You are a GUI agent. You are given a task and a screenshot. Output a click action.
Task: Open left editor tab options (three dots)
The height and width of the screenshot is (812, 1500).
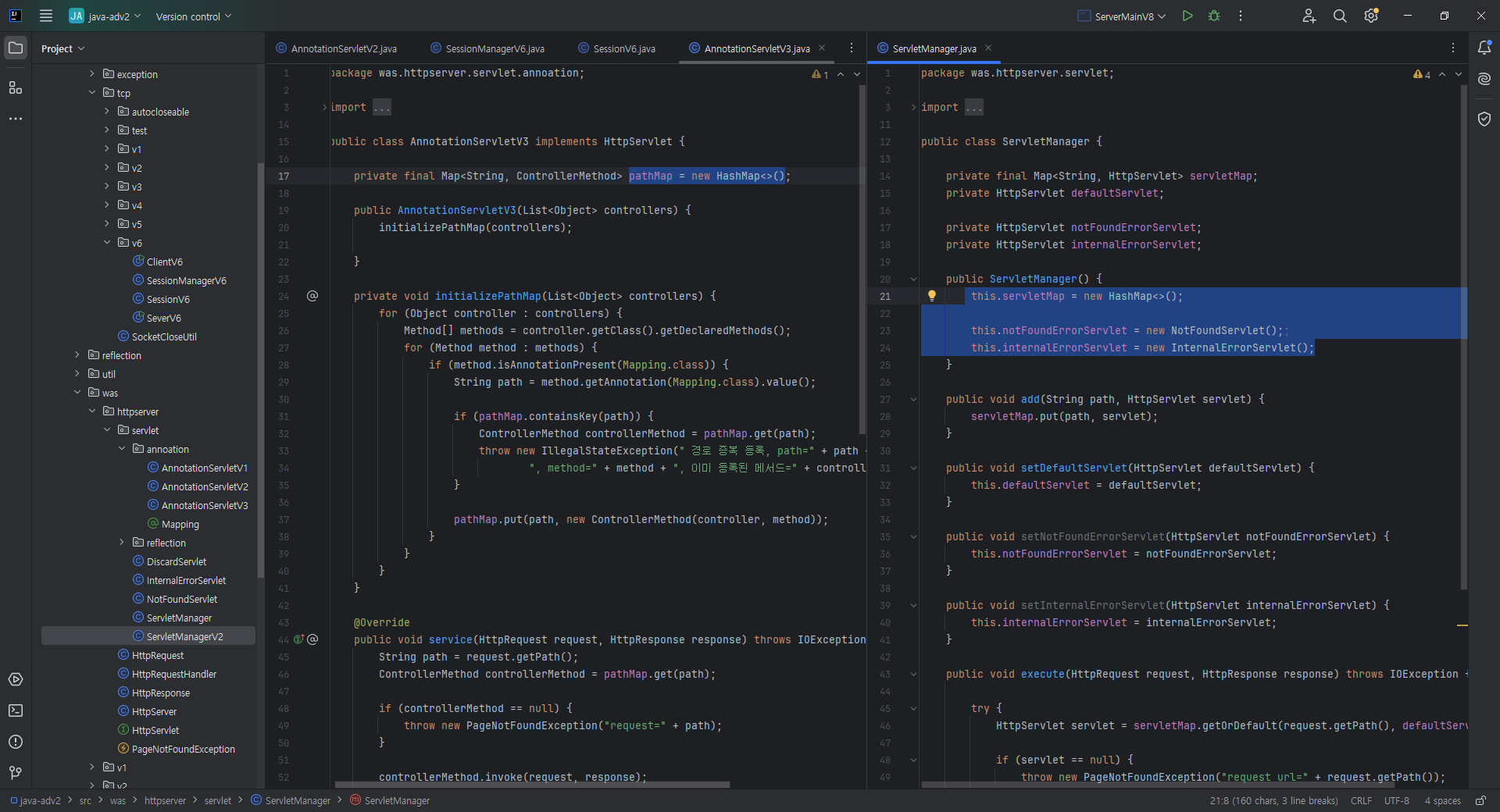click(x=852, y=48)
